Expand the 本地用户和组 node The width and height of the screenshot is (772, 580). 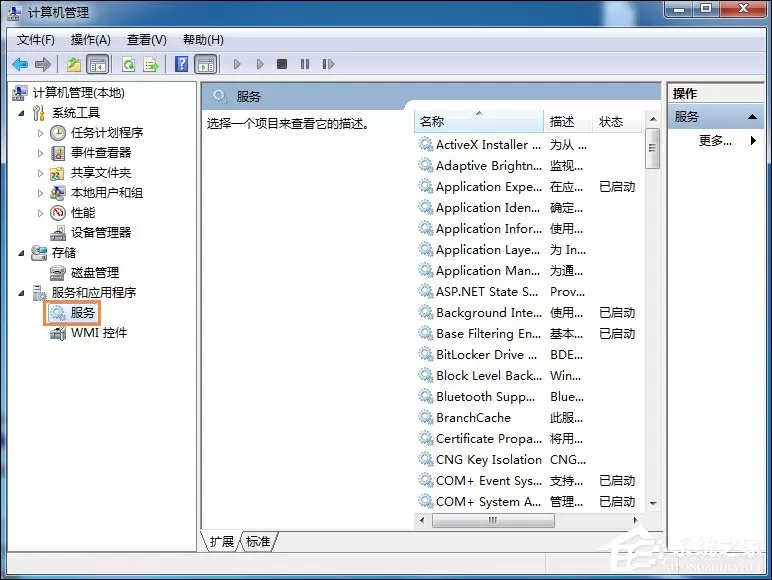pos(40,193)
